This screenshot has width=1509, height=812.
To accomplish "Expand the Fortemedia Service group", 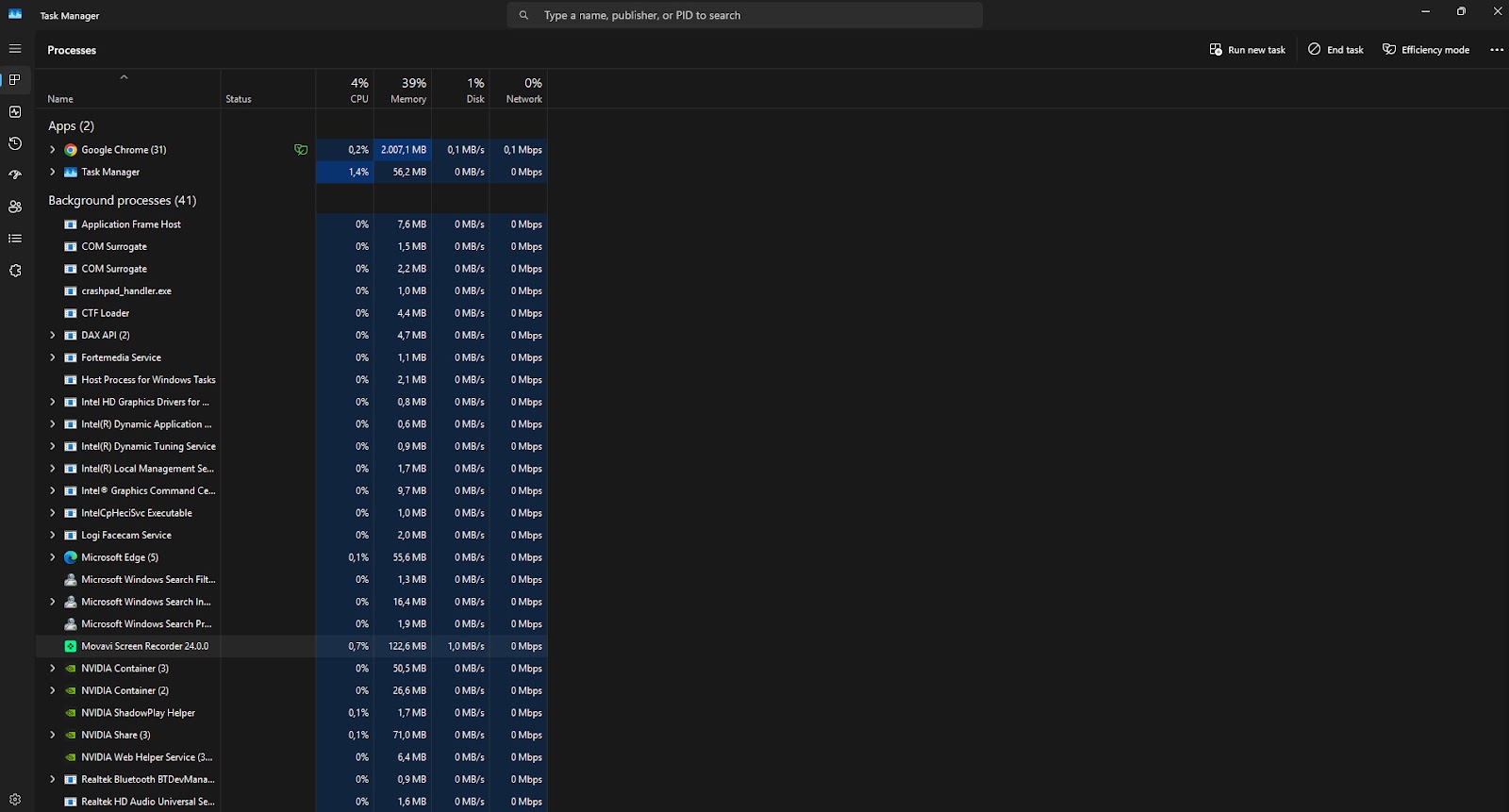I will [x=53, y=358].
